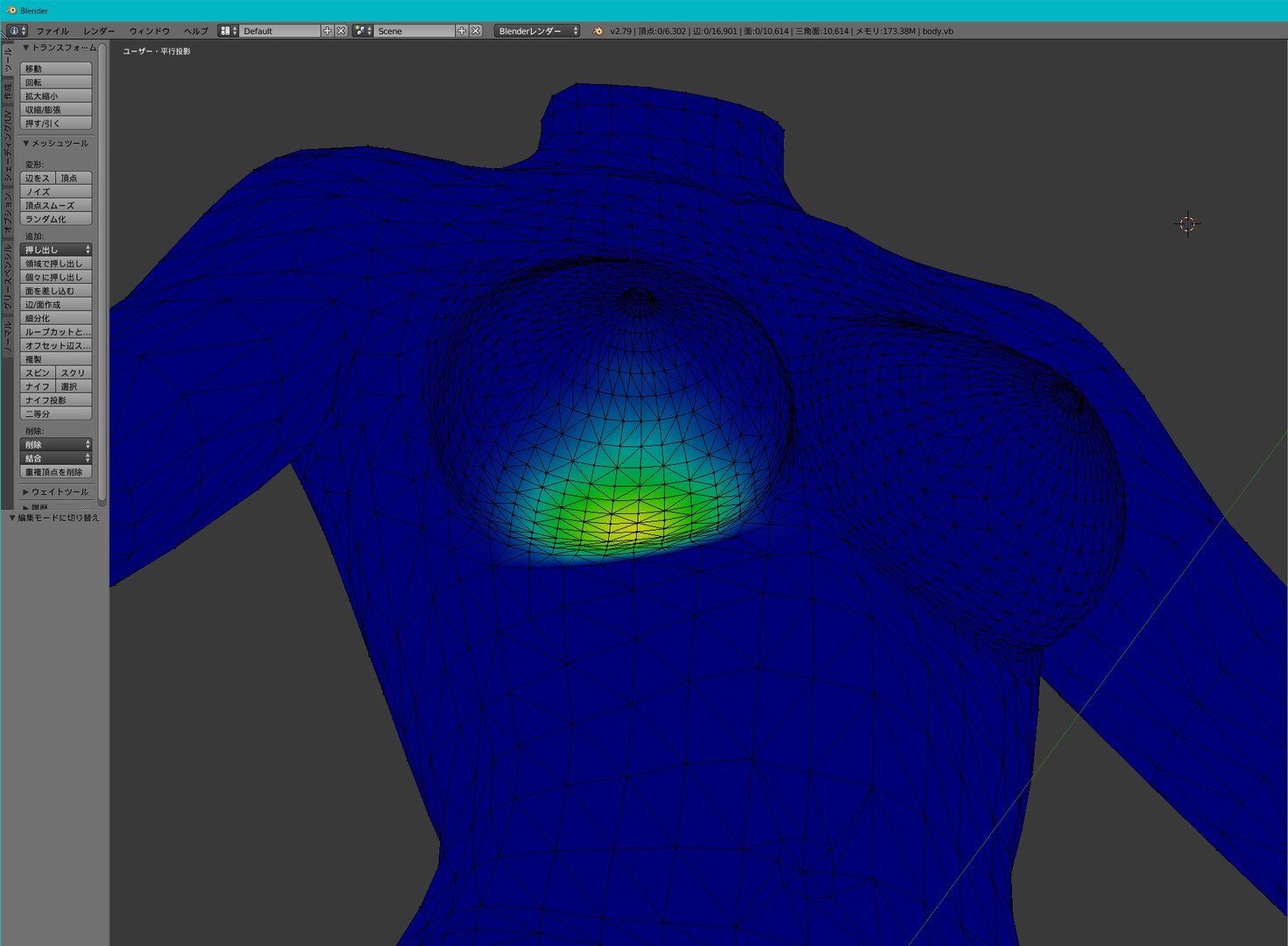
Task: Click the Blender logo icon in header
Action: point(598,31)
